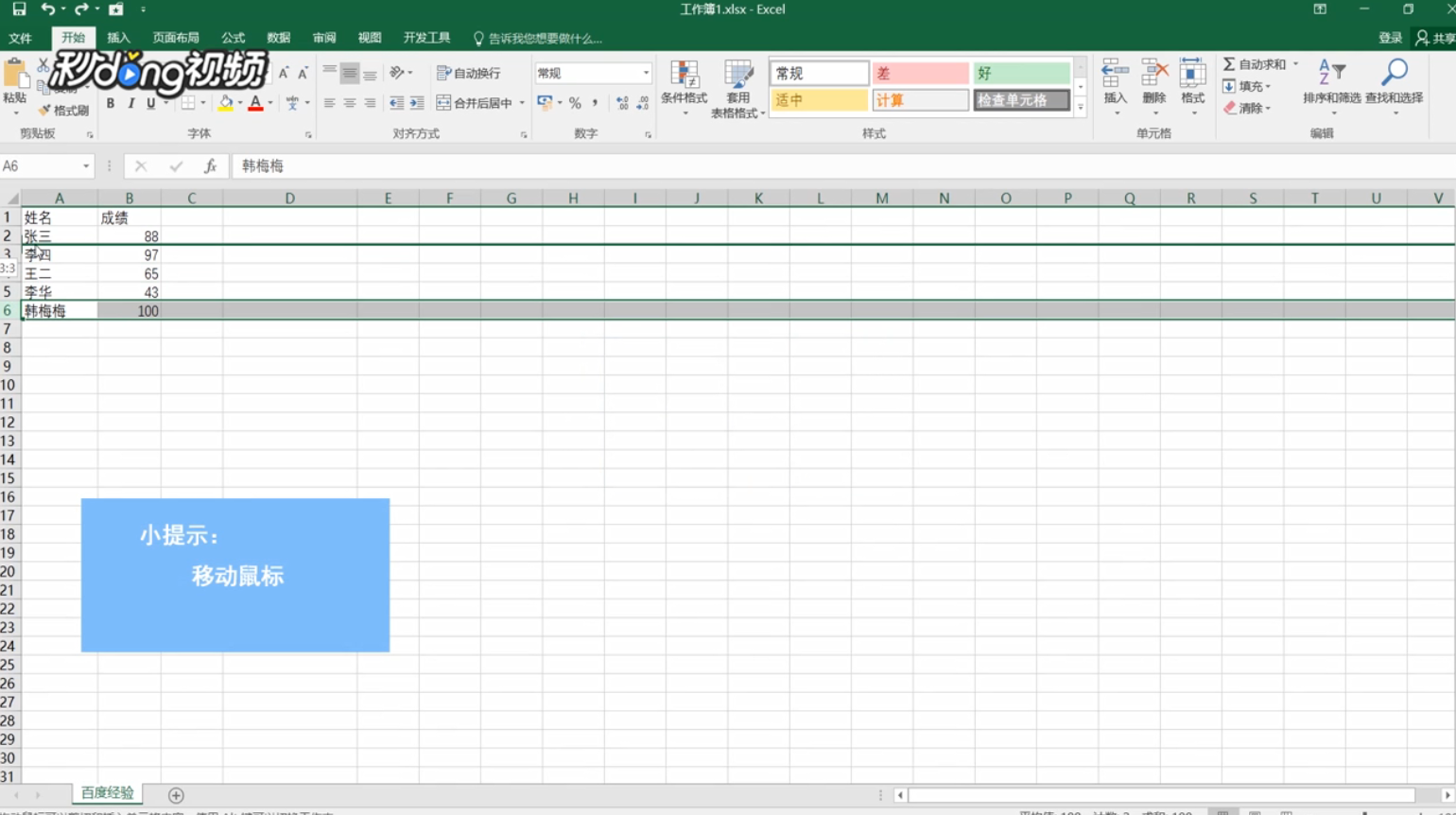
Task: Click the increase indent icon
Action: point(417,103)
